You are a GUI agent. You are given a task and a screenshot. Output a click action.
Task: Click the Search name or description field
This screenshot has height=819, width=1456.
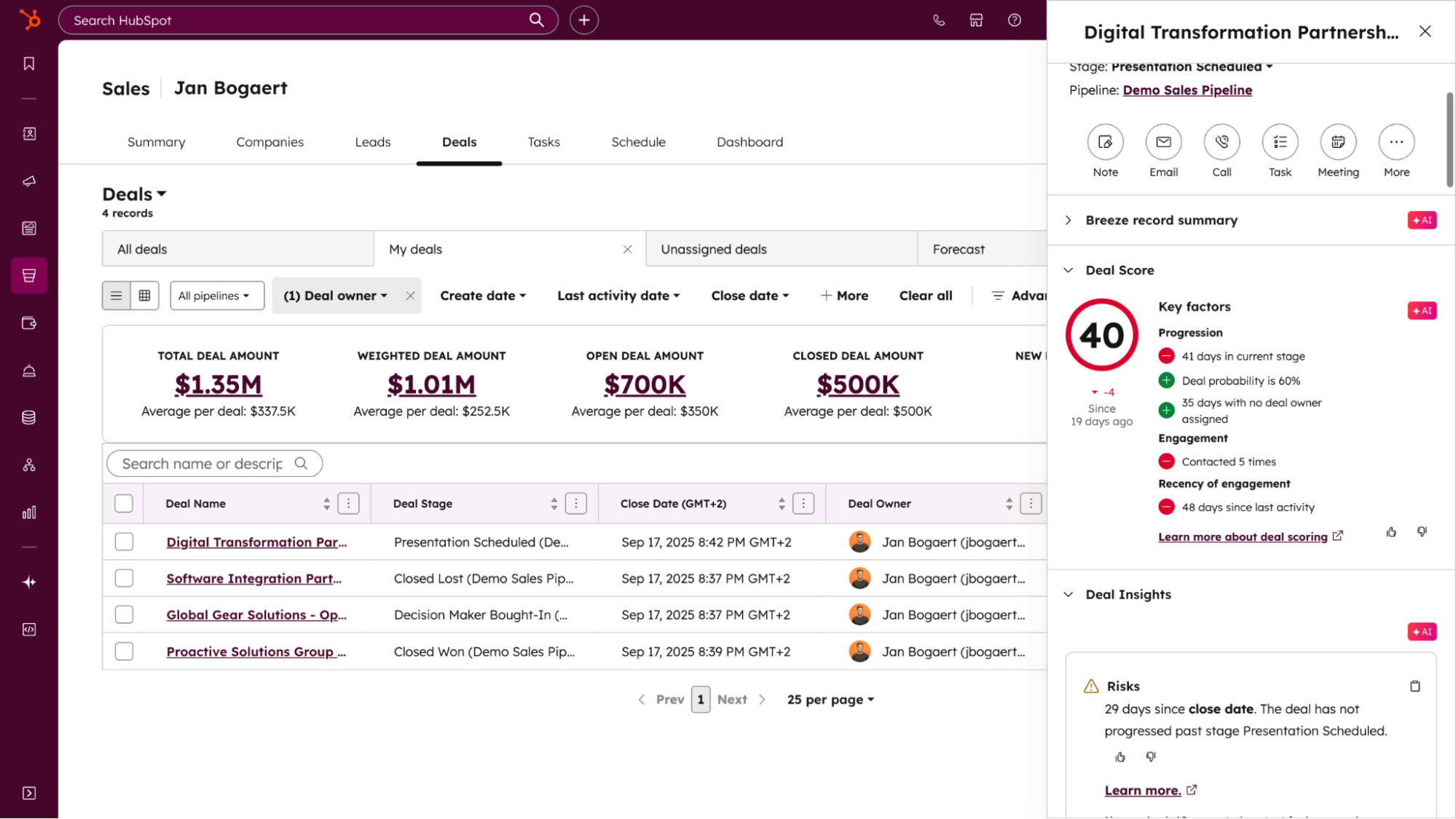pos(215,464)
